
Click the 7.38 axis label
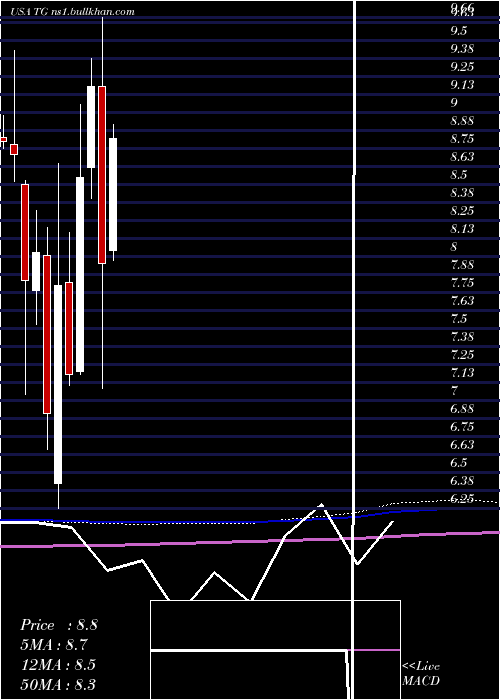coord(462,337)
